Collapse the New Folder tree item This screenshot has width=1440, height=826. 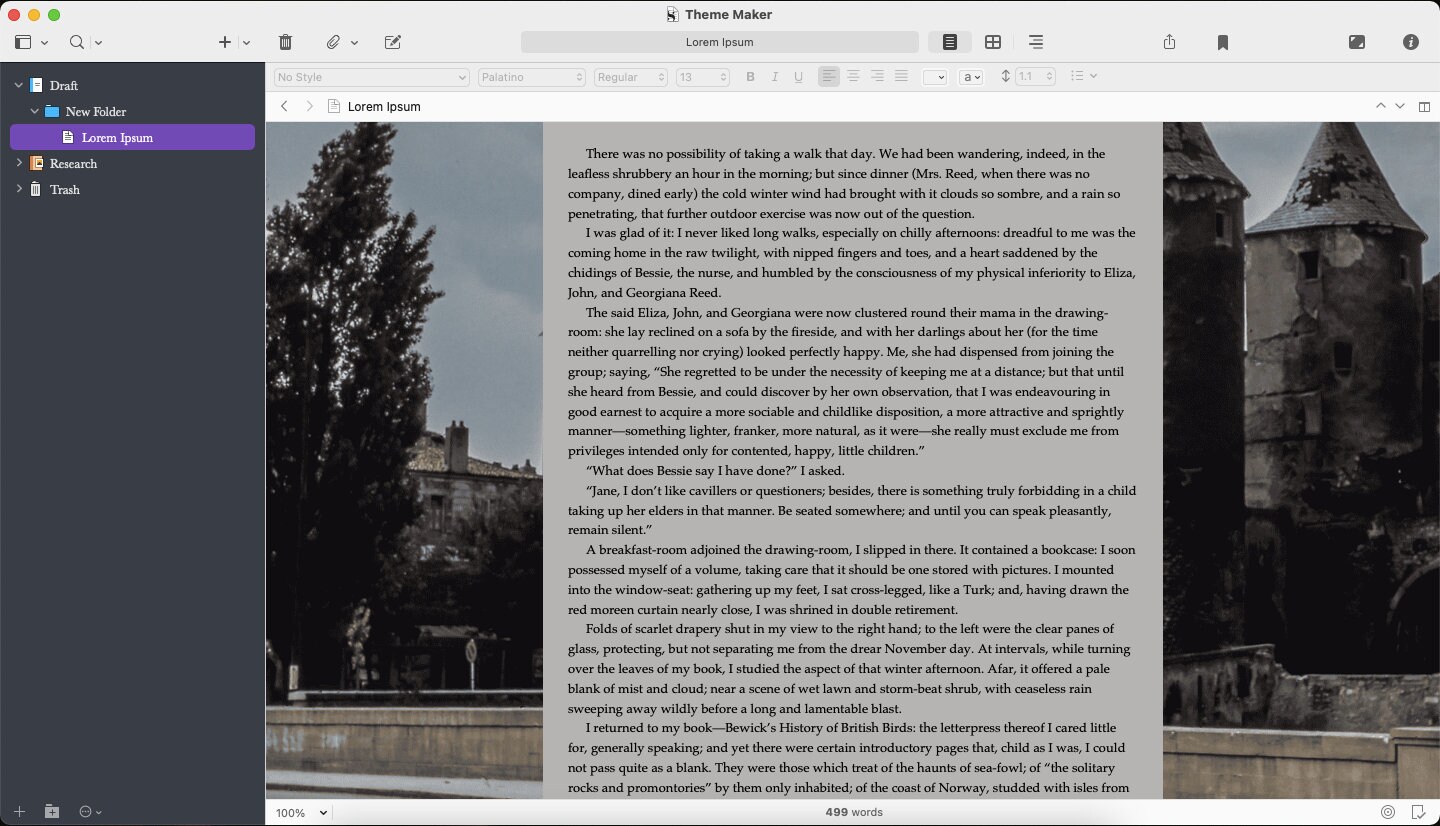click(34, 111)
